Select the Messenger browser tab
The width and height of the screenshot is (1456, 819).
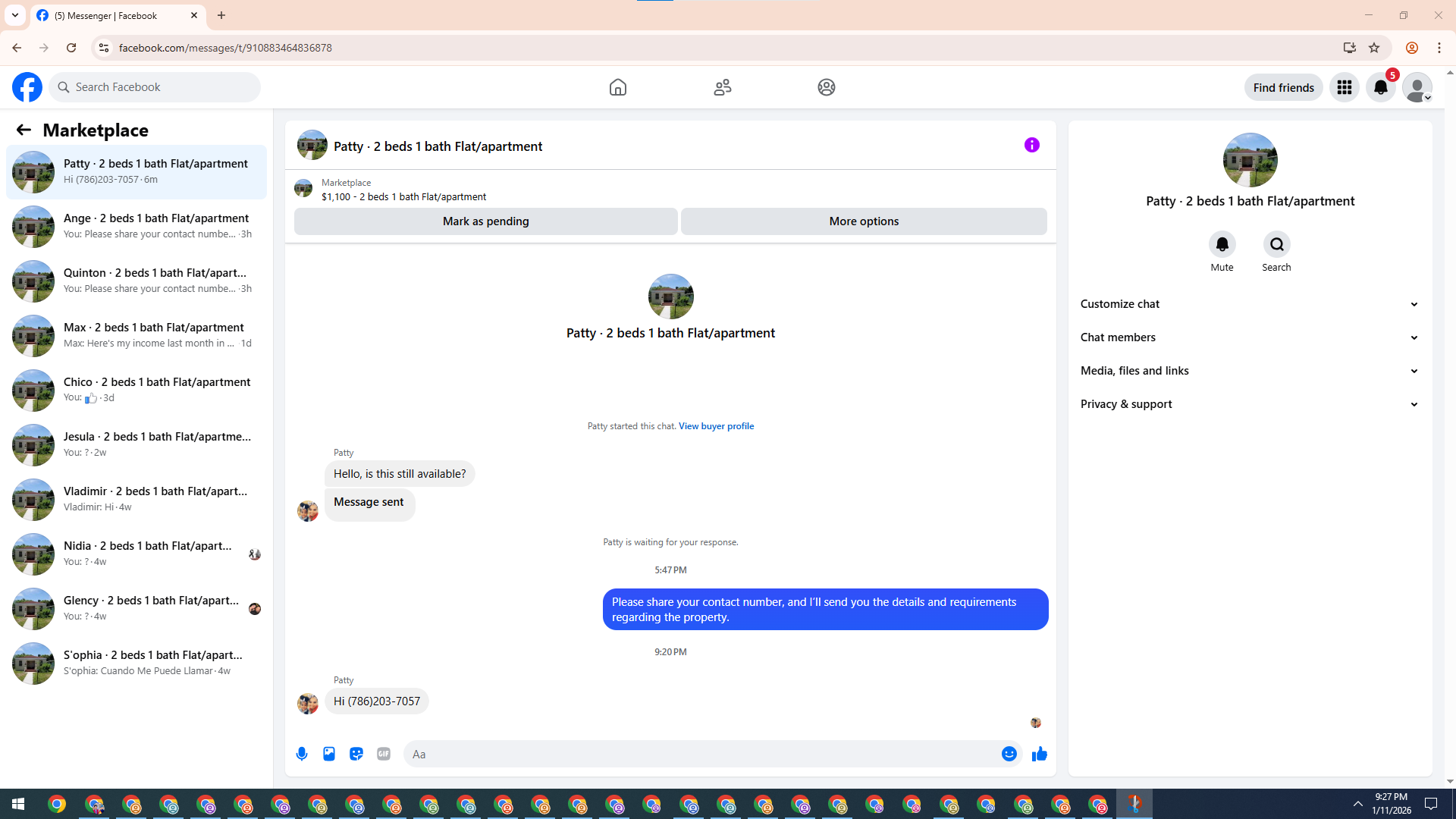(118, 15)
